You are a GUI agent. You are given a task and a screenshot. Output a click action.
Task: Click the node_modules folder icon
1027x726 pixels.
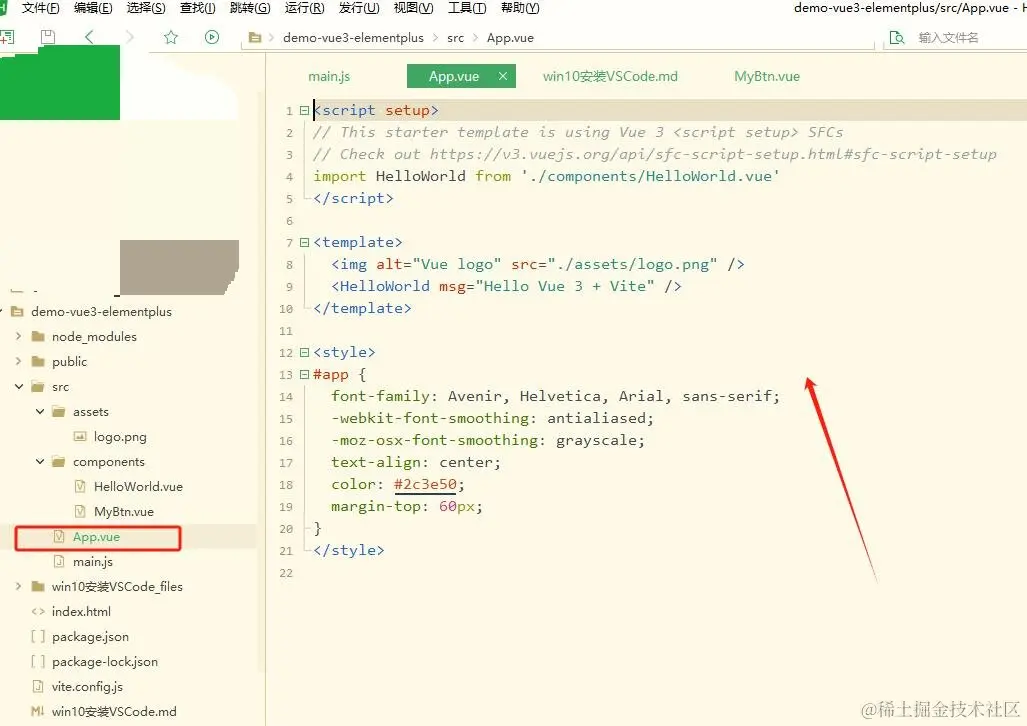pyautogui.click(x=38, y=337)
